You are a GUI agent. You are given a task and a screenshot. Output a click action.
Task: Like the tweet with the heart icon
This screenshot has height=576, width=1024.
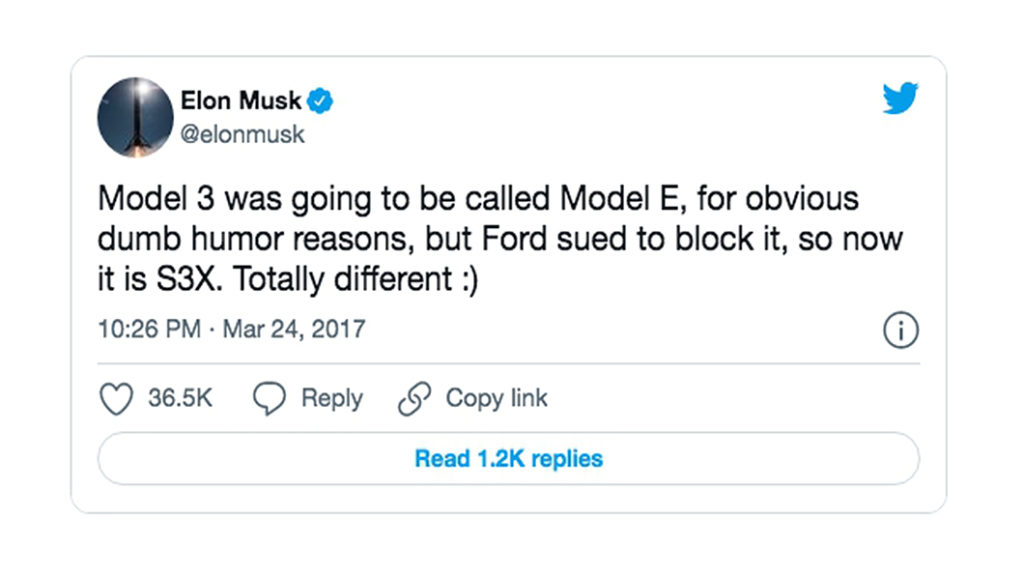[x=116, y=398]
